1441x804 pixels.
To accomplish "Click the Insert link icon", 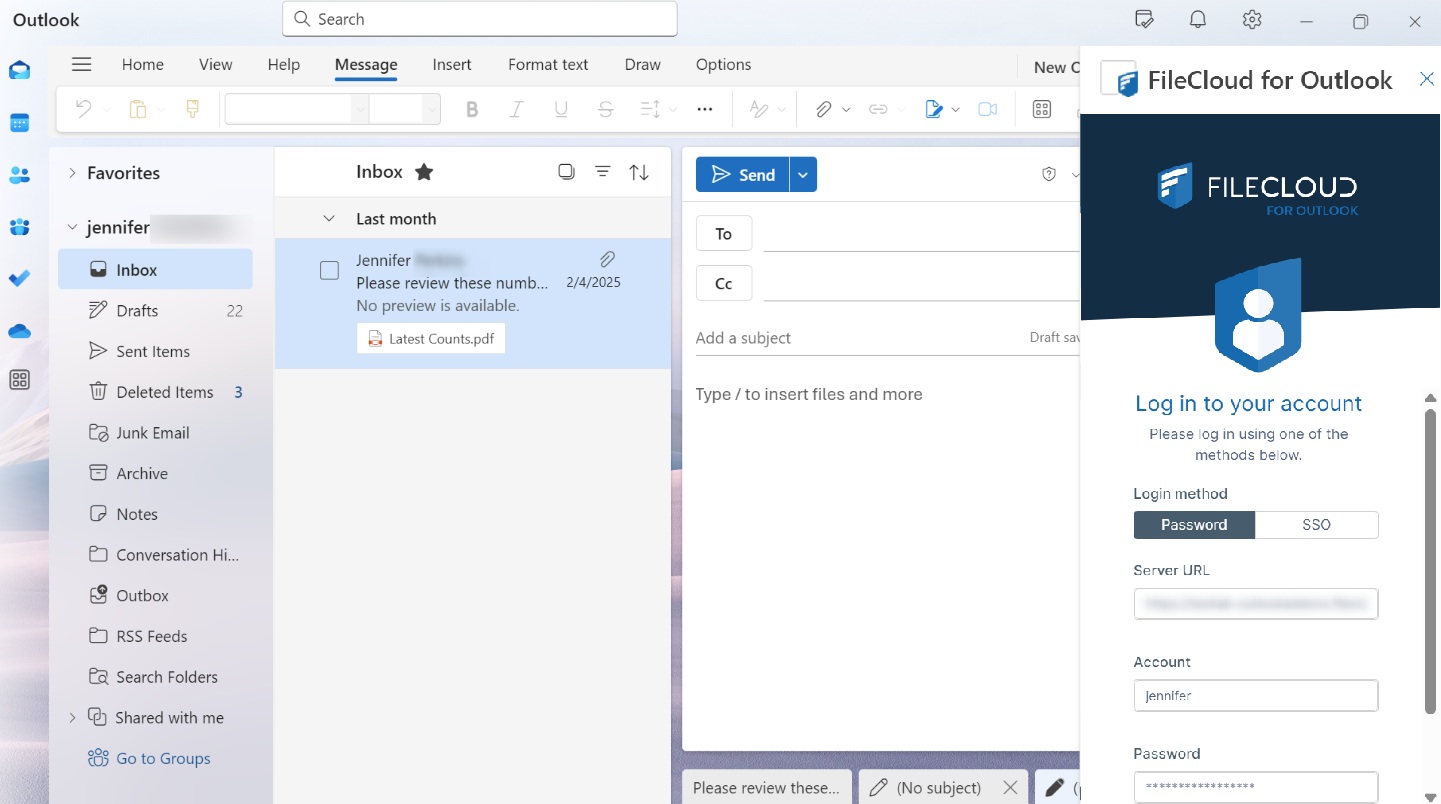I will point(878,109).
